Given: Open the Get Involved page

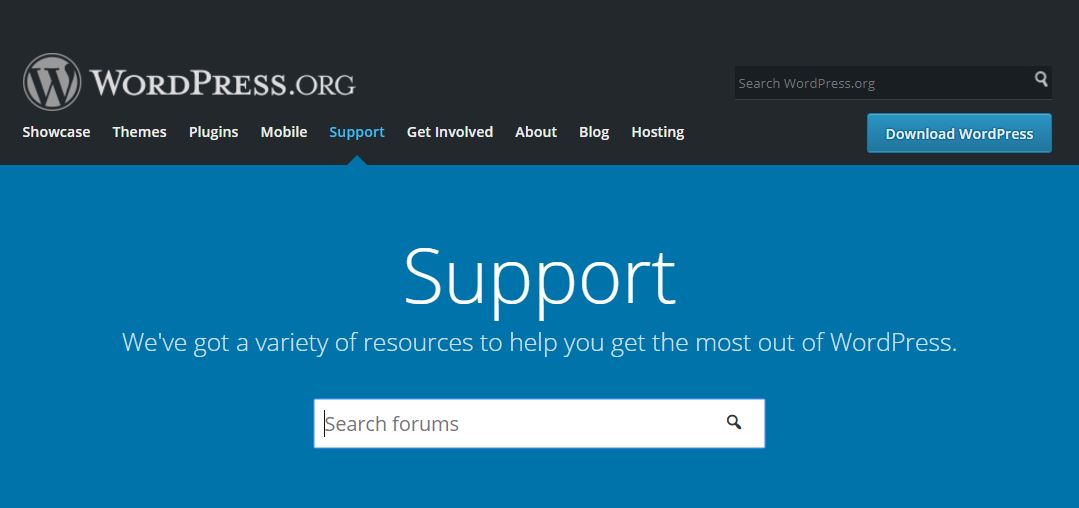Looking at the screenshot, I should [450, 132].
